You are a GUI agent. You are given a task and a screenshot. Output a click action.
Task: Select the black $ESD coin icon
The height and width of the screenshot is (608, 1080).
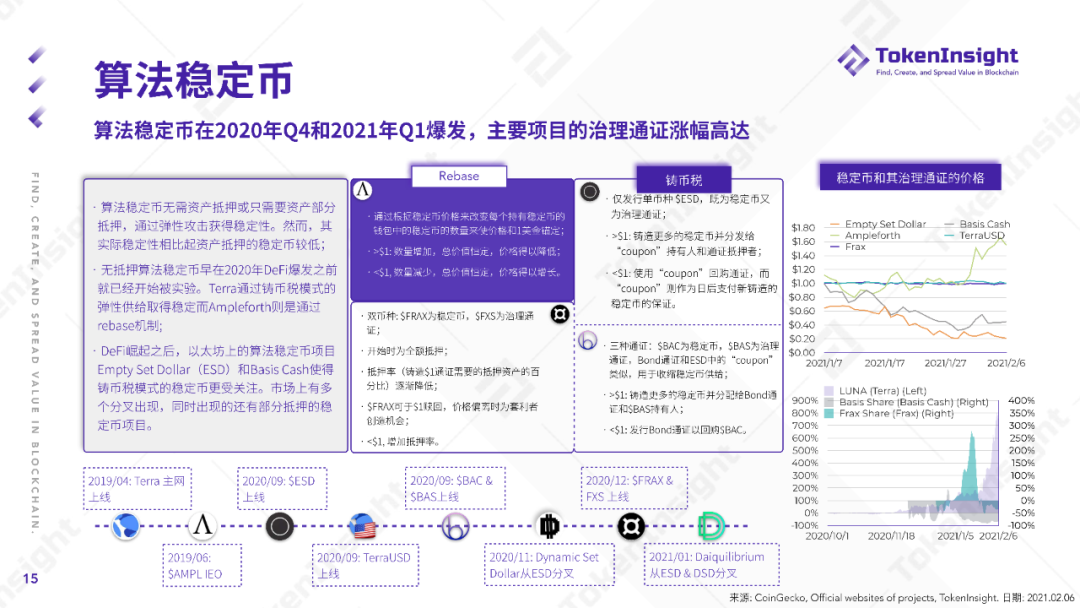[280, 527]
